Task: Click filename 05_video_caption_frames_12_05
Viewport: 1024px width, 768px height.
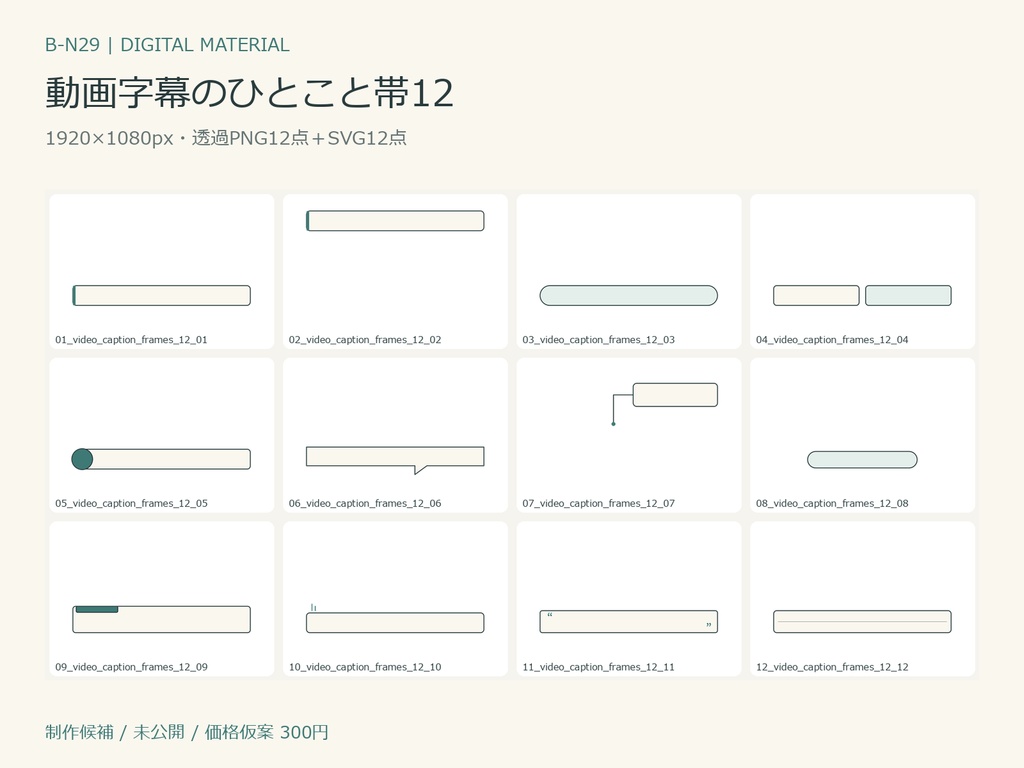Action: tap(131, 504)
